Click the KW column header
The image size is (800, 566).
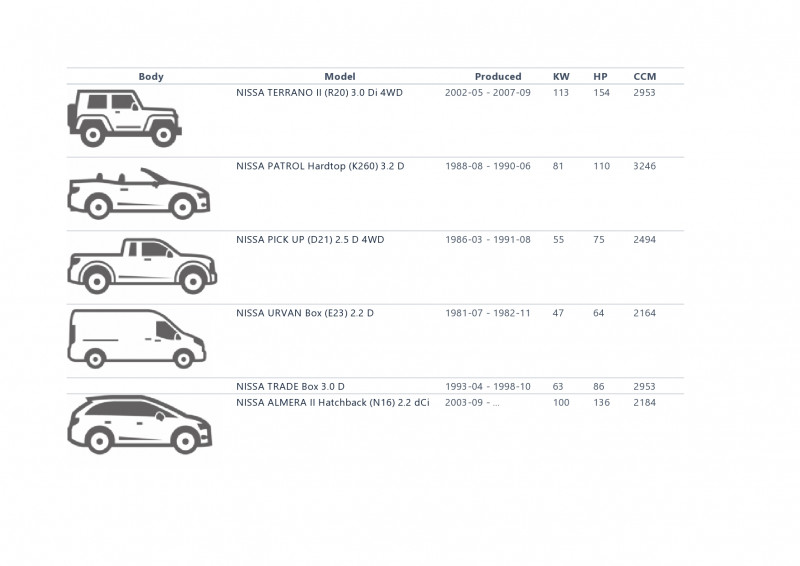561,77
